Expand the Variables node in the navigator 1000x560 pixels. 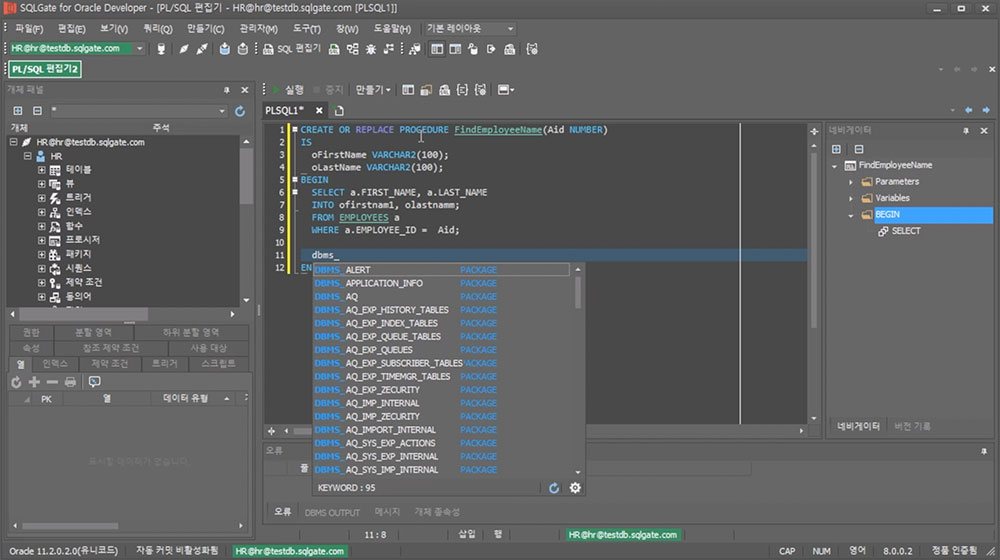click(851, 198)
